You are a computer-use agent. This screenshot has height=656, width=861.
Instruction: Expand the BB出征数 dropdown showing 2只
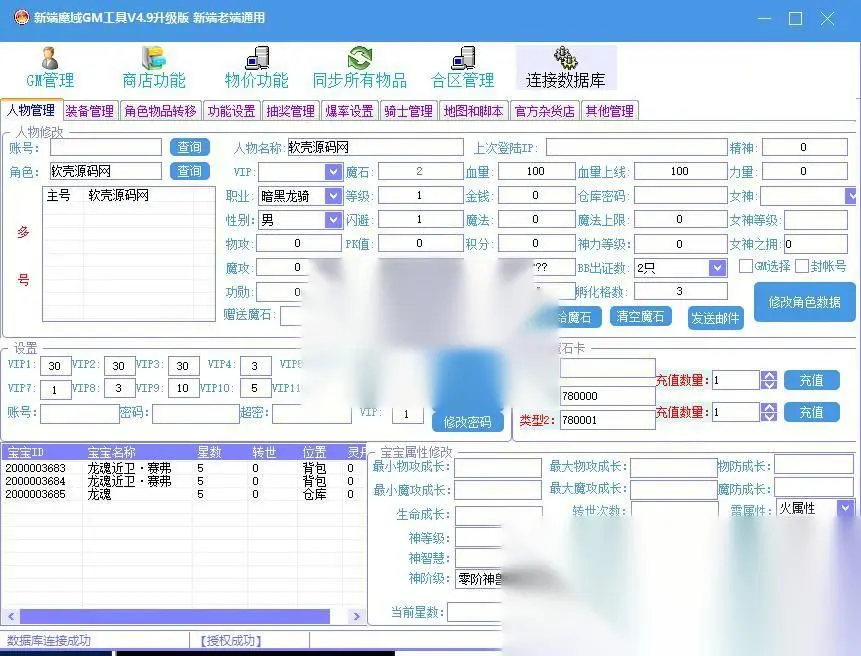717,268
